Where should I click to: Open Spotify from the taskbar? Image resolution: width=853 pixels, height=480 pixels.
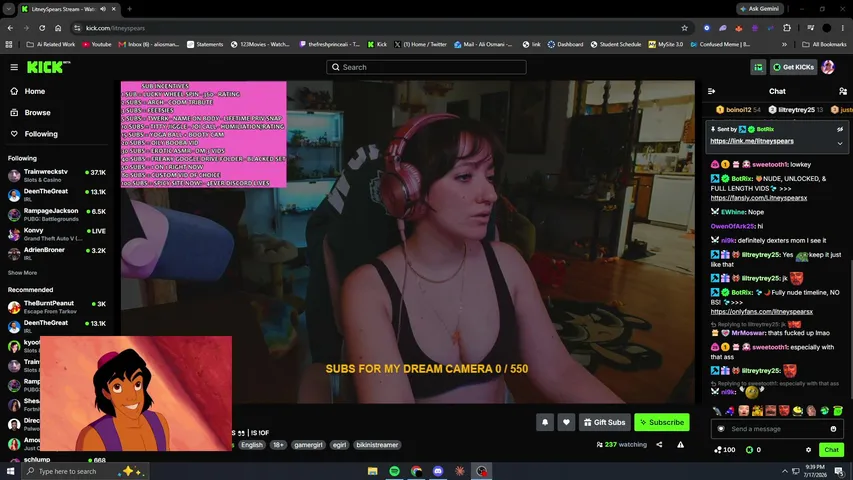coord(394,471)
